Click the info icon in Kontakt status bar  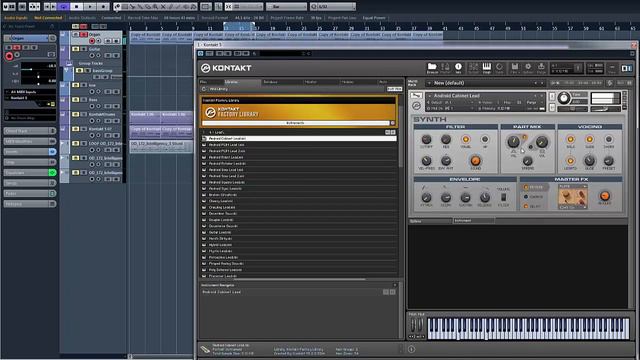tap(411, 349)
